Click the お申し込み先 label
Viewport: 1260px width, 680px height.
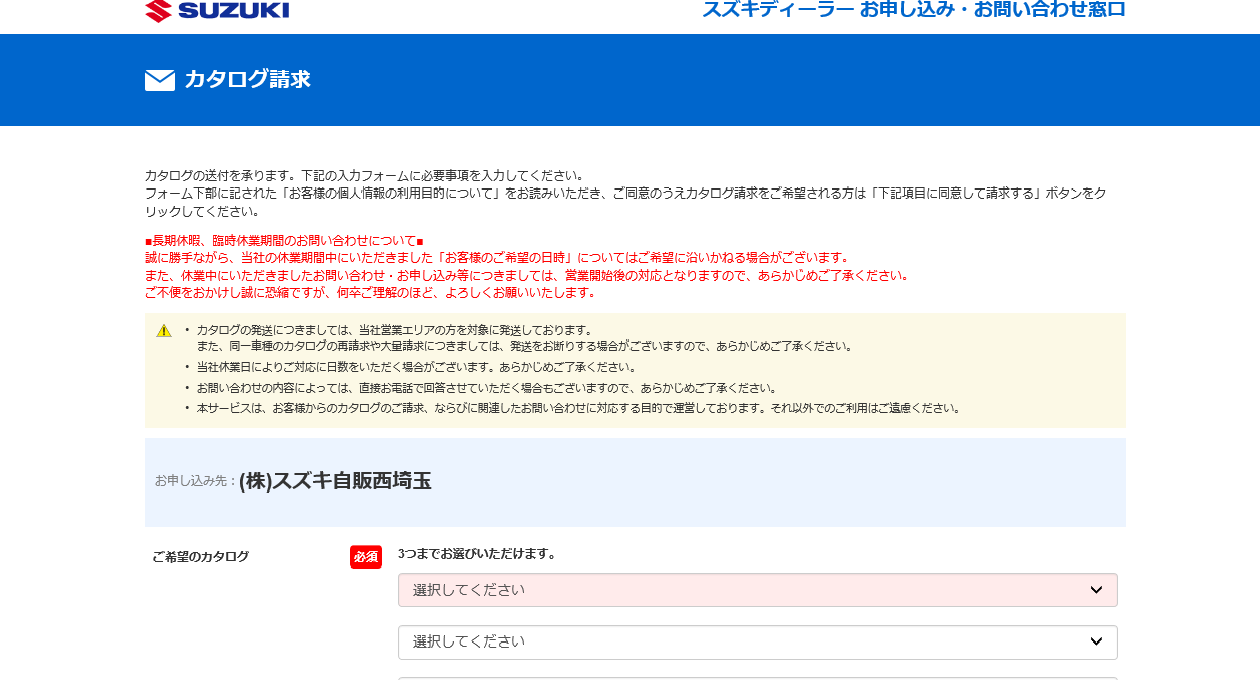(195, 481)
